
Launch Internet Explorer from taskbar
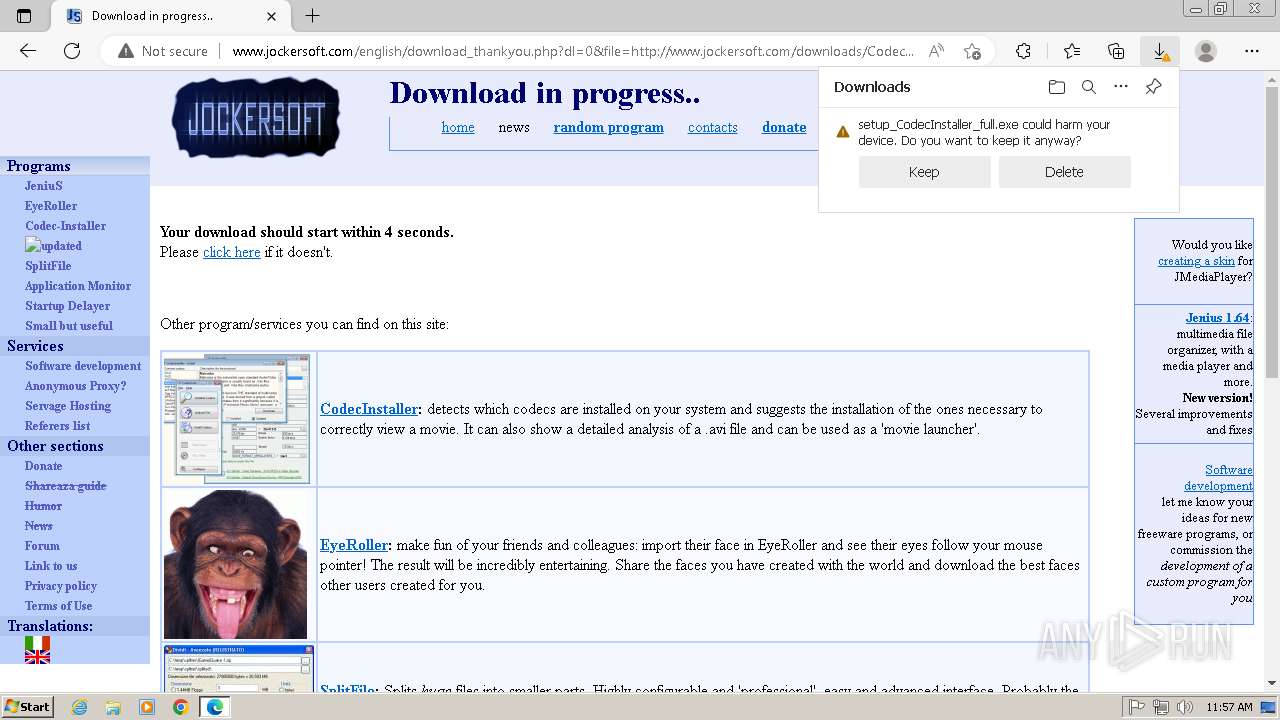tap(79, 707)
